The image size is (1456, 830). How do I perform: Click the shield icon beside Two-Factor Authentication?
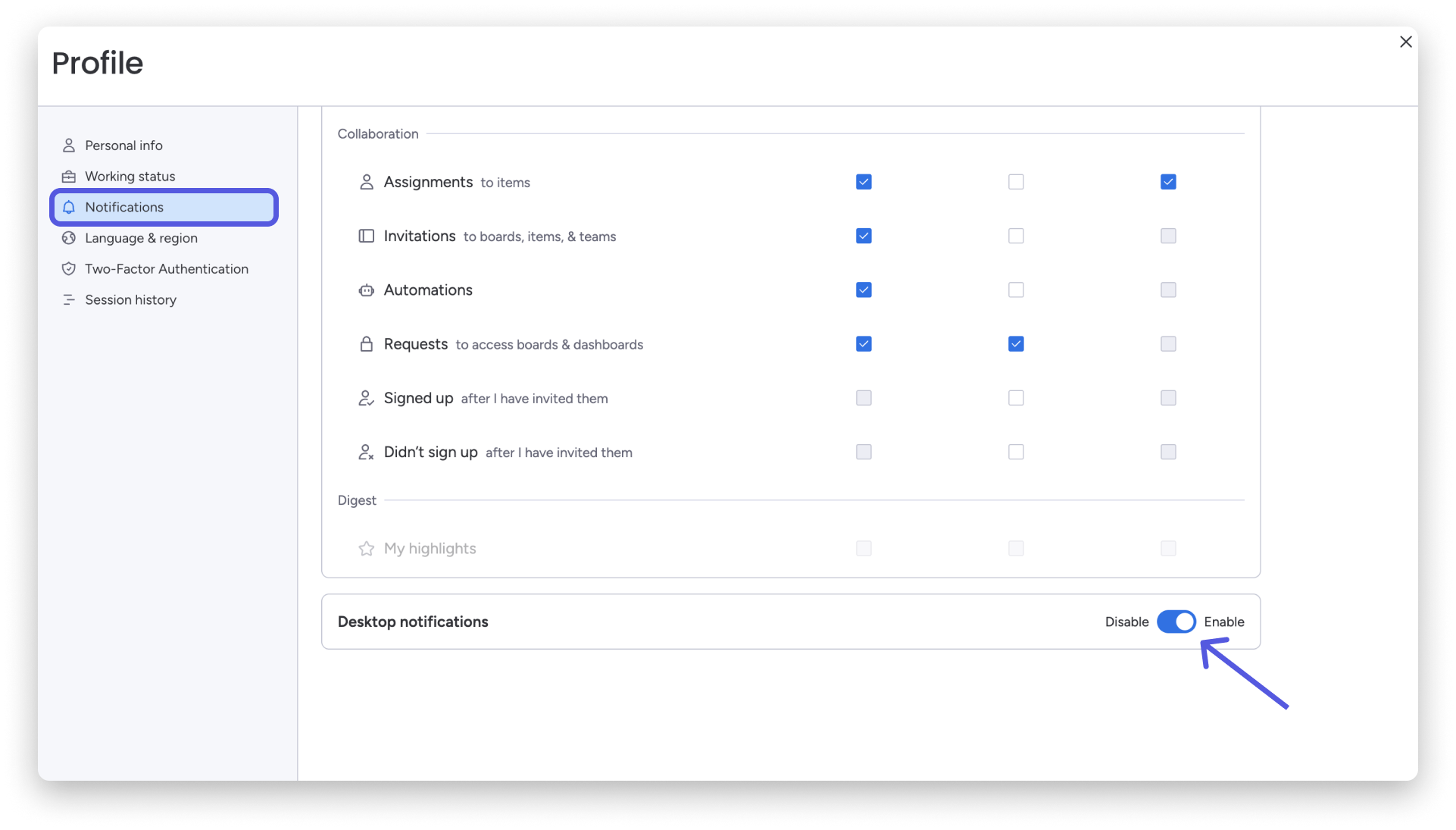(69, 269)
